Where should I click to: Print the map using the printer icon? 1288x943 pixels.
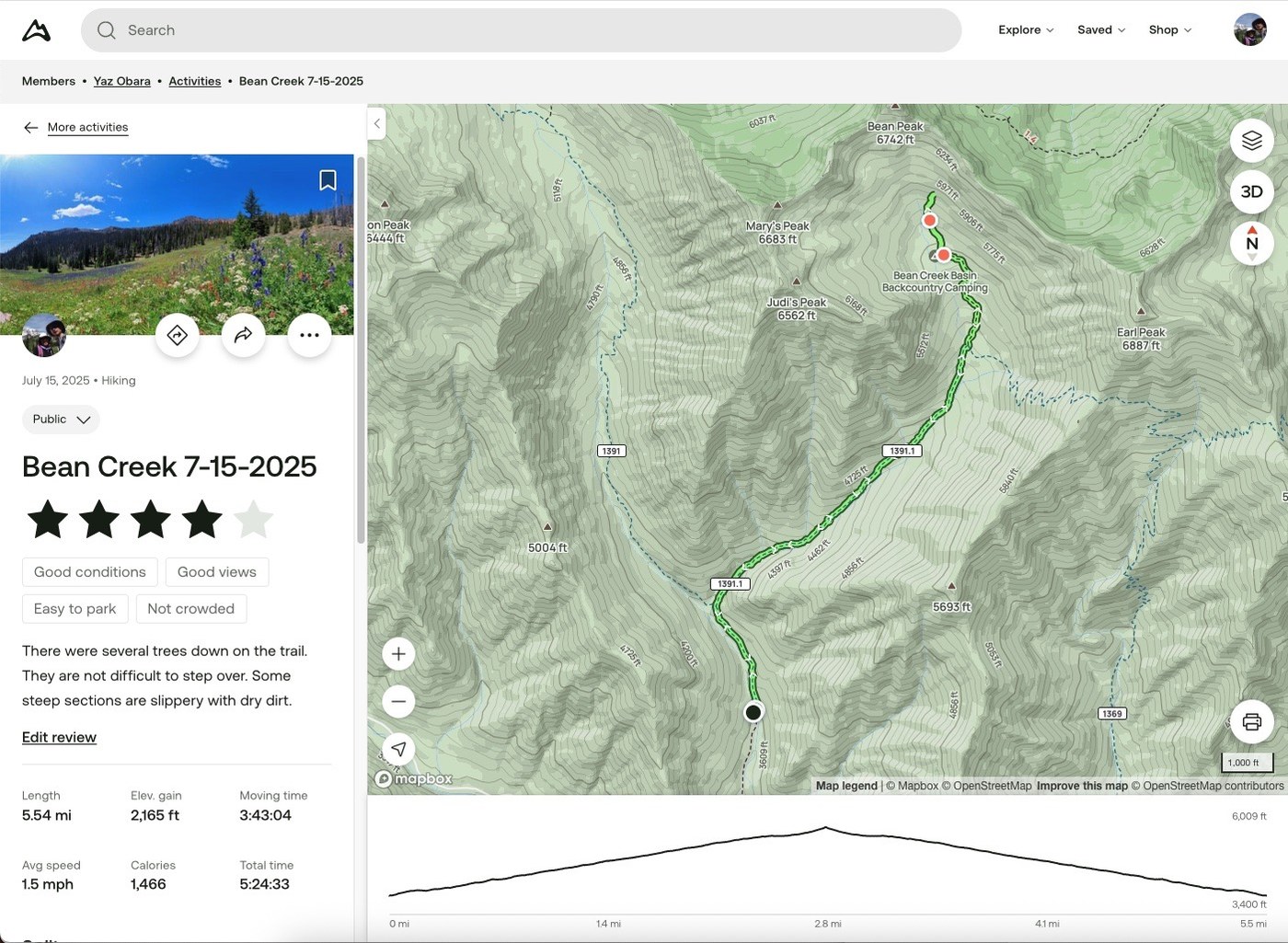click(x=1251, y=721)
